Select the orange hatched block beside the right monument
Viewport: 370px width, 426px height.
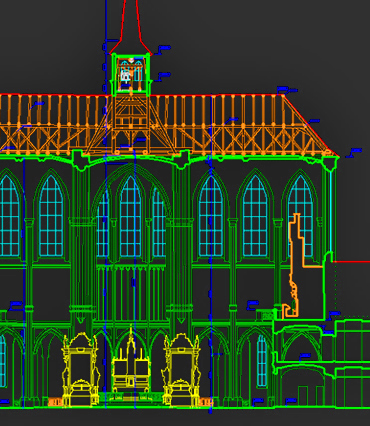coord(205,402)
